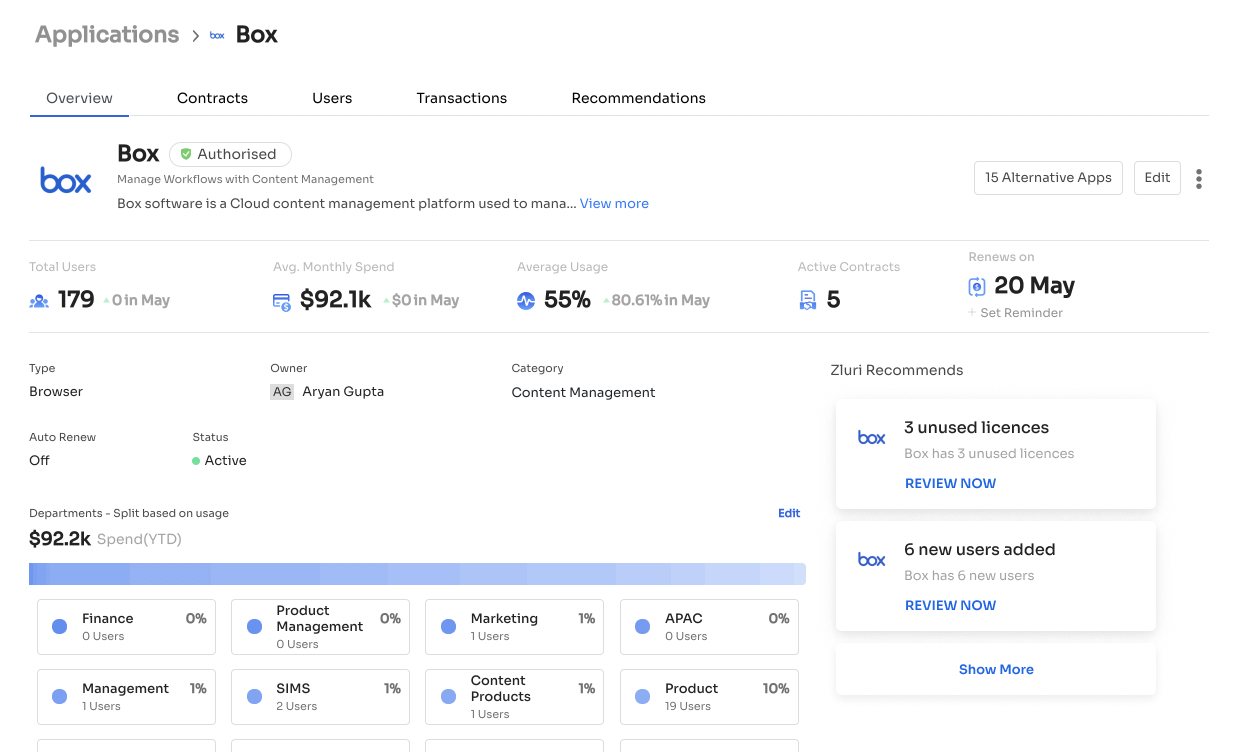1239x752 pixels.
Task: Click the green Active status dot
Action: [196, 461]
